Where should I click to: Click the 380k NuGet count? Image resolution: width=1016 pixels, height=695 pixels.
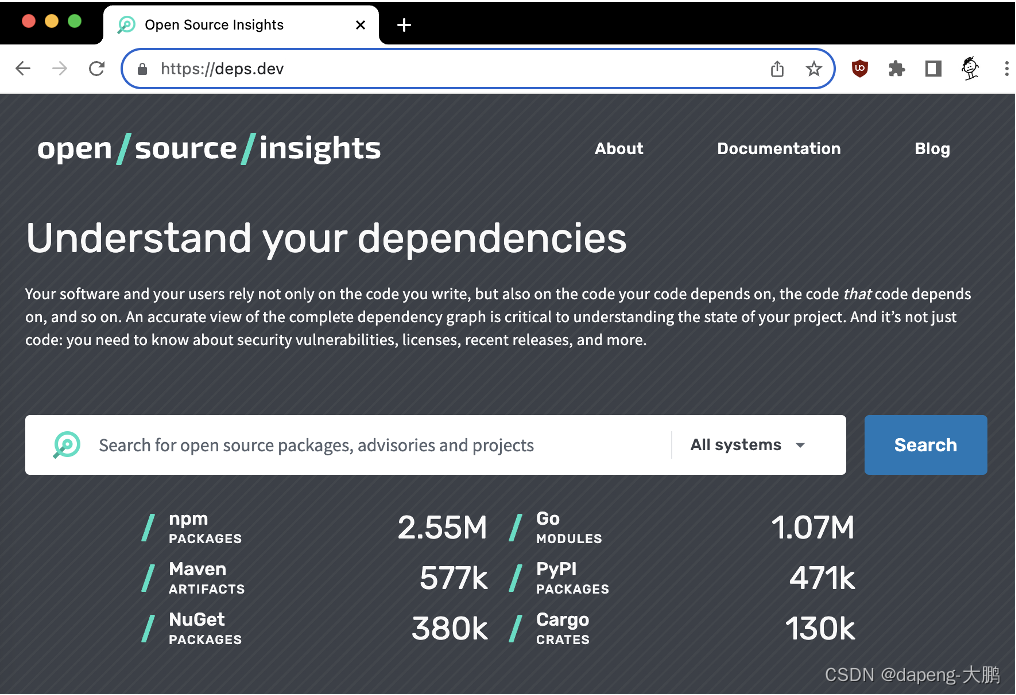450,628
